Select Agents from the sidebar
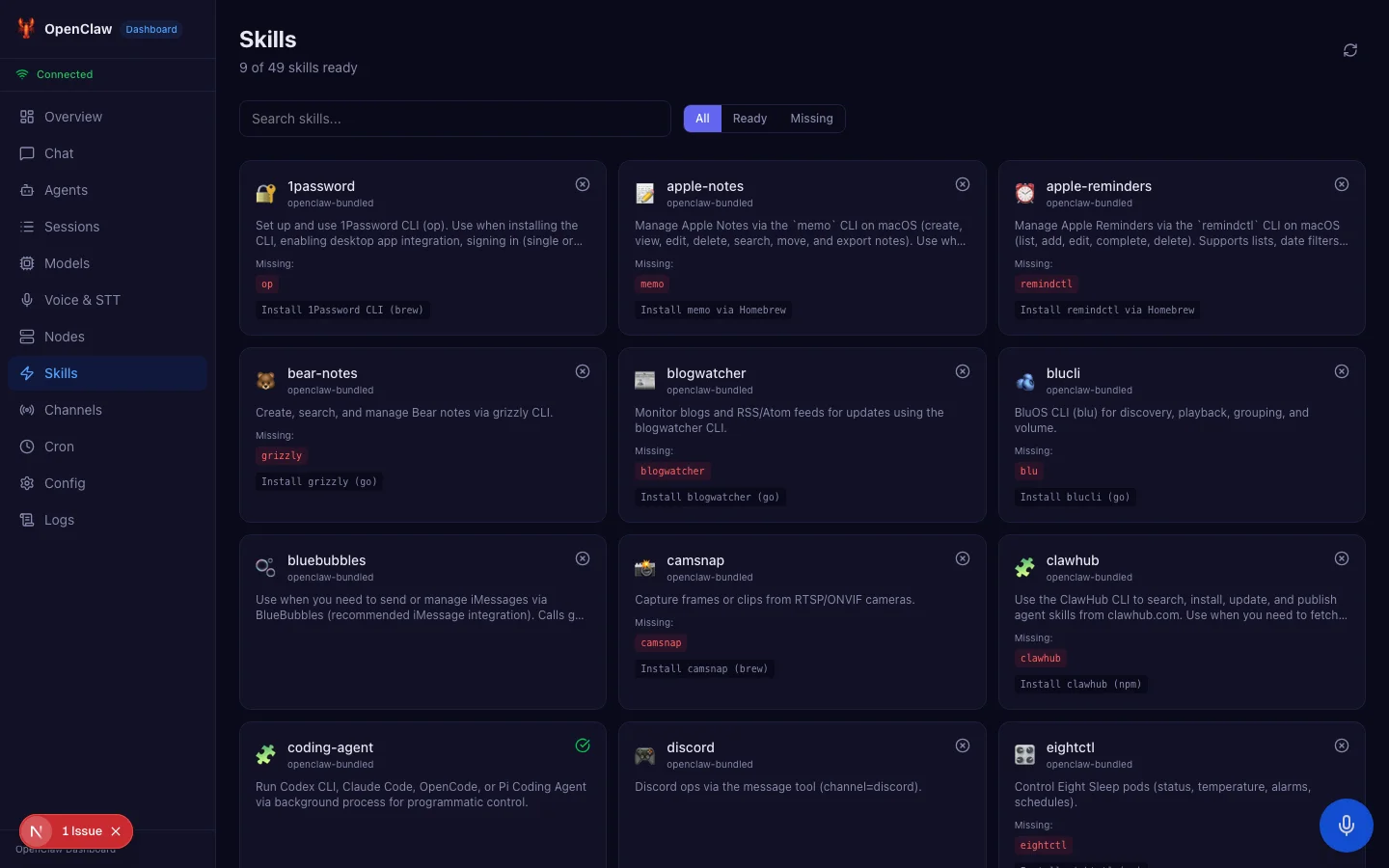The height and width of the screenshot is (868, 1389). (x=66, y=190)
